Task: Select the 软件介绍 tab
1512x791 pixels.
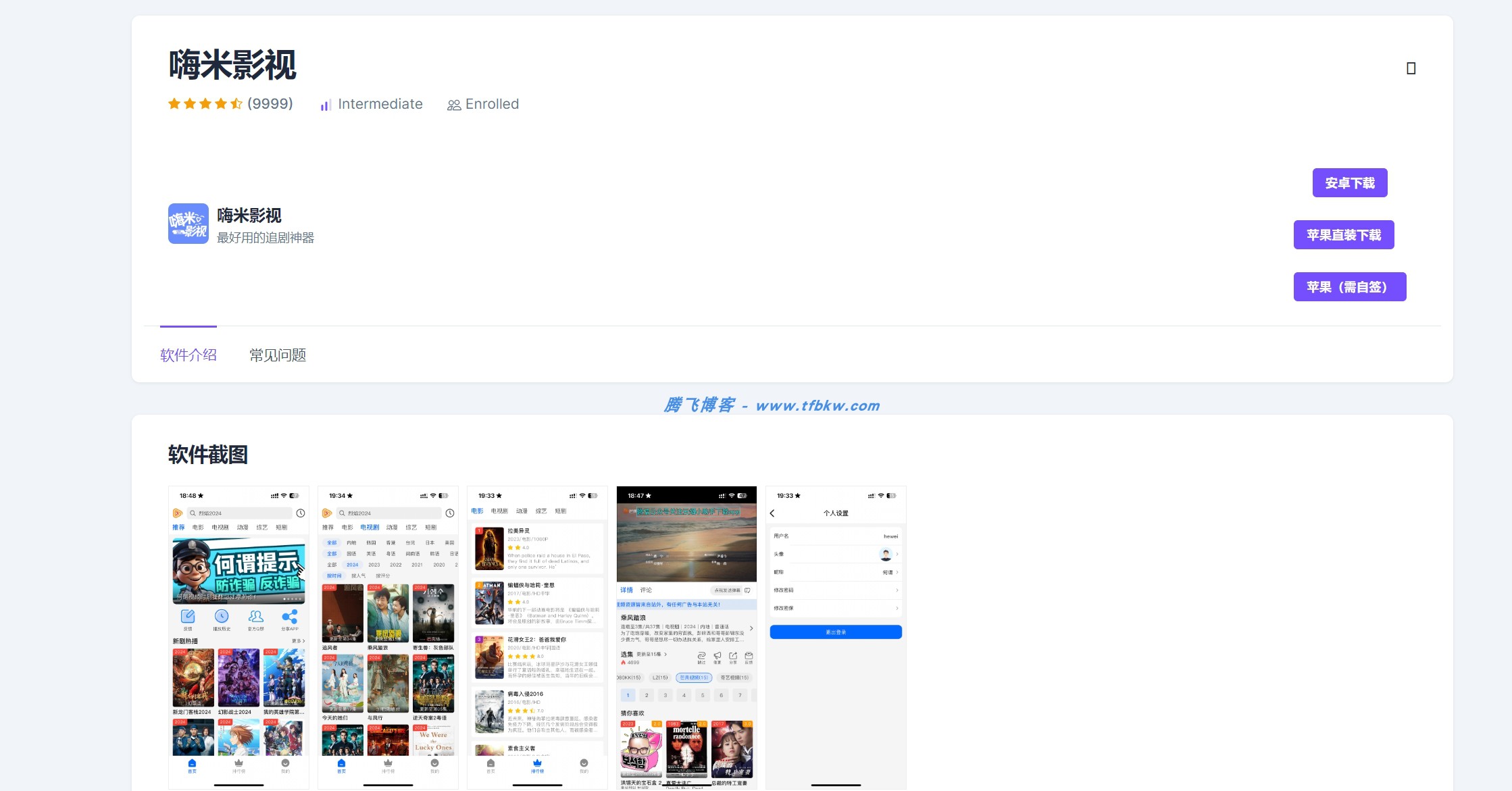Action: click(188, 355)
